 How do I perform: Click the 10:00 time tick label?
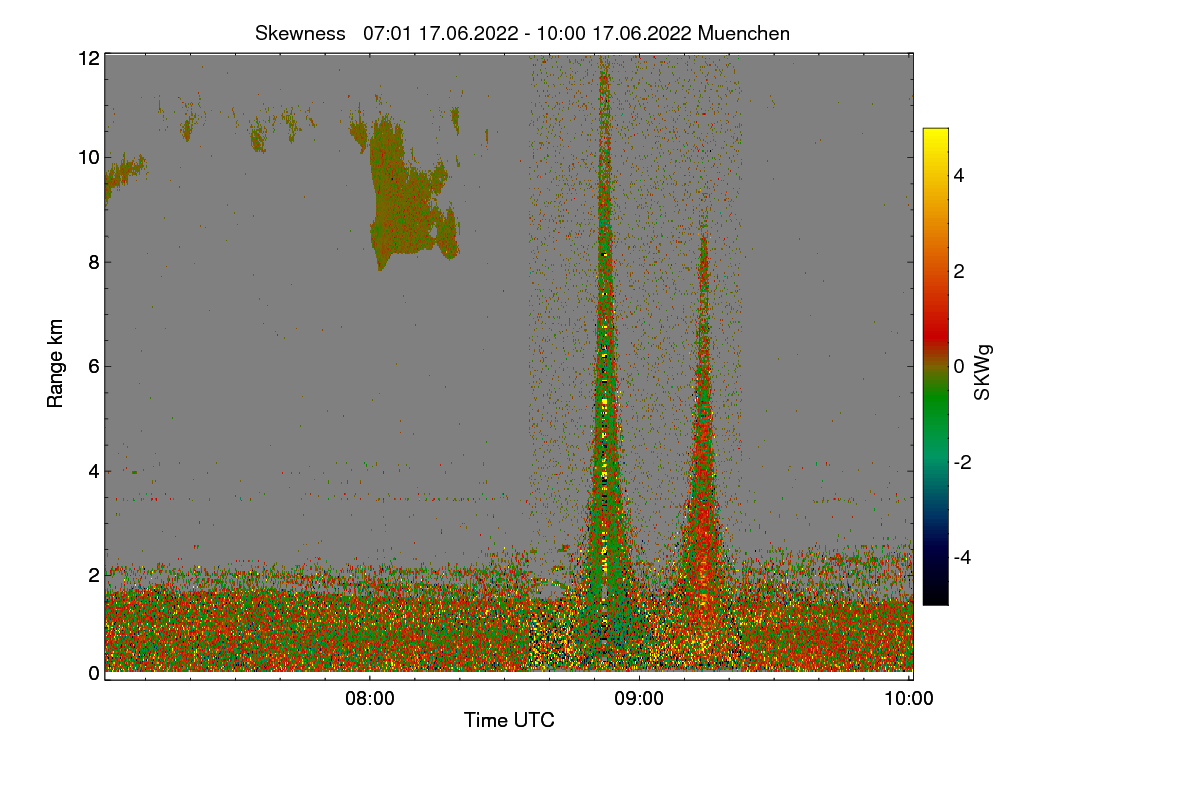tap(910, 699)
